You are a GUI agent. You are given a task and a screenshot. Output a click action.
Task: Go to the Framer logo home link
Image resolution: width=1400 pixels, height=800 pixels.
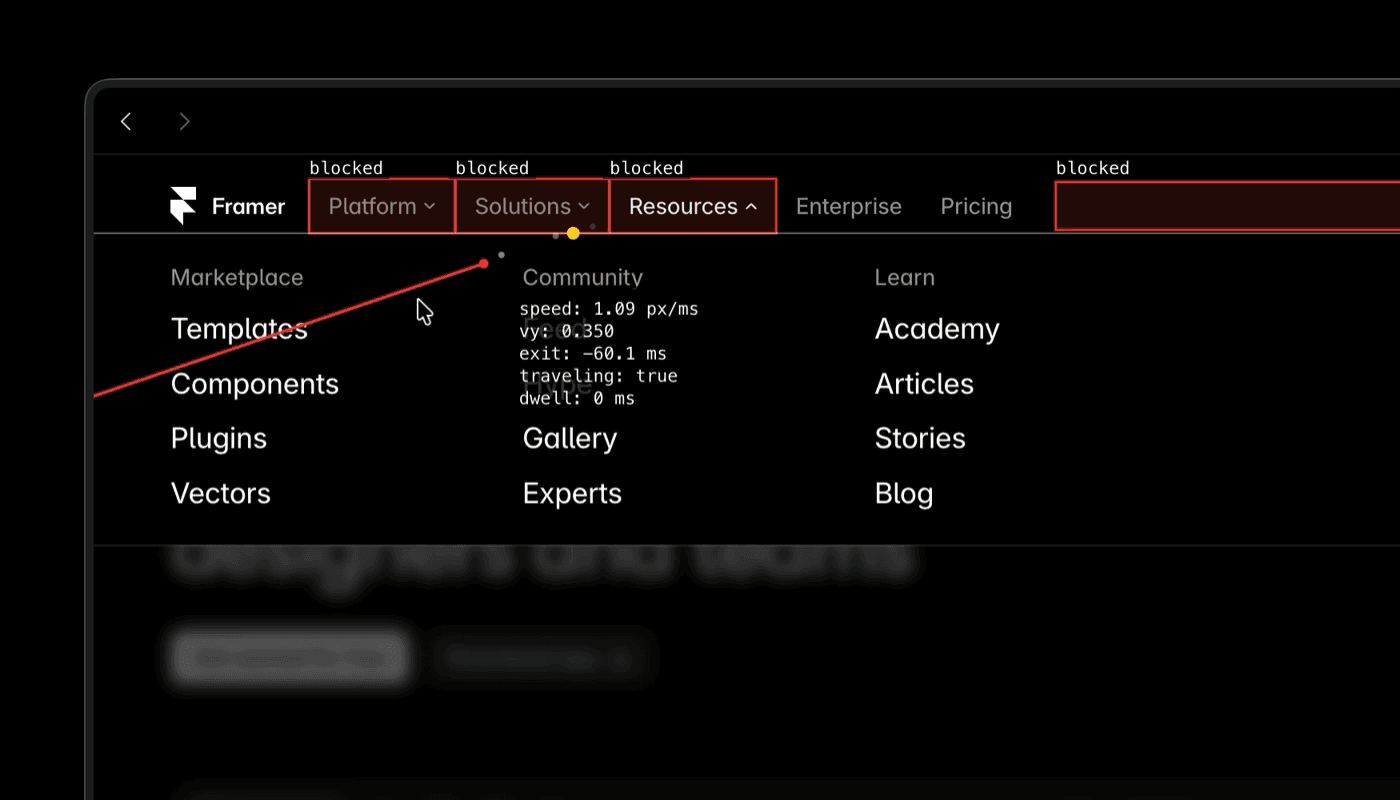(x=227, y=206)
